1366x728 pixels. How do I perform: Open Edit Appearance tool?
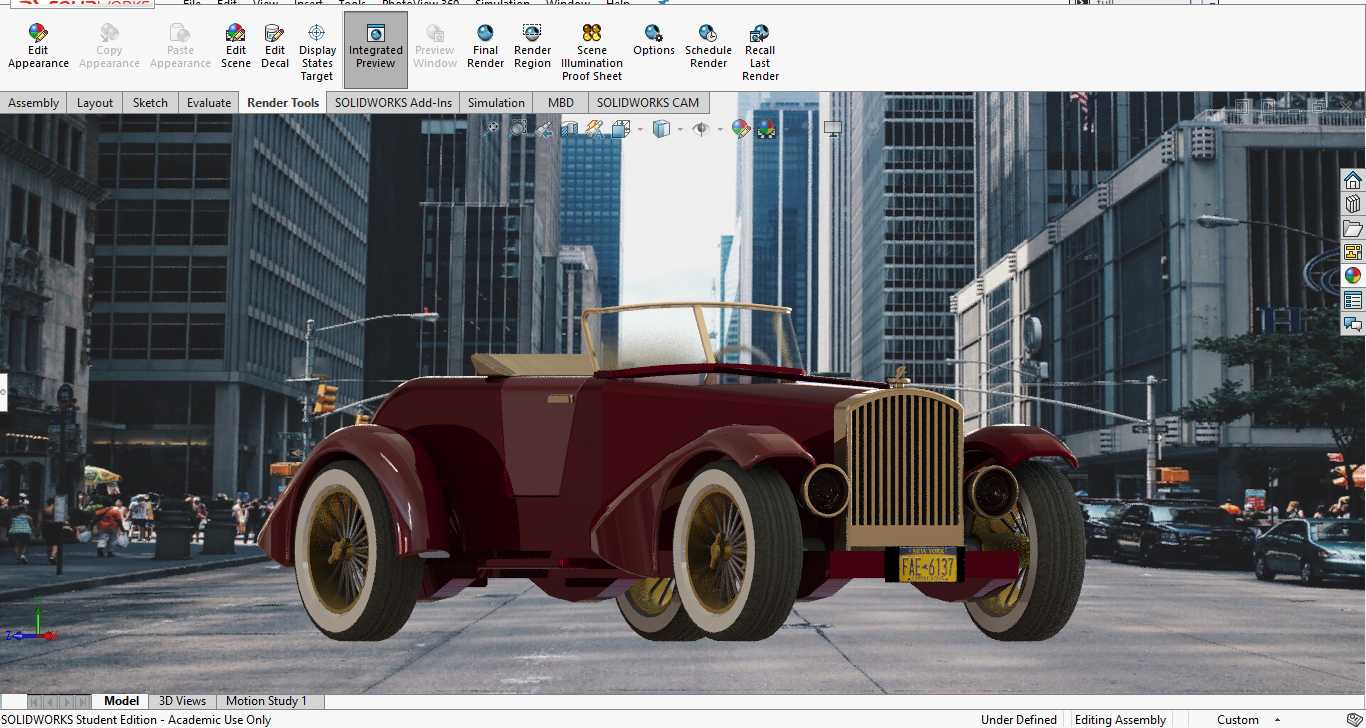click(x=38, y=47)
